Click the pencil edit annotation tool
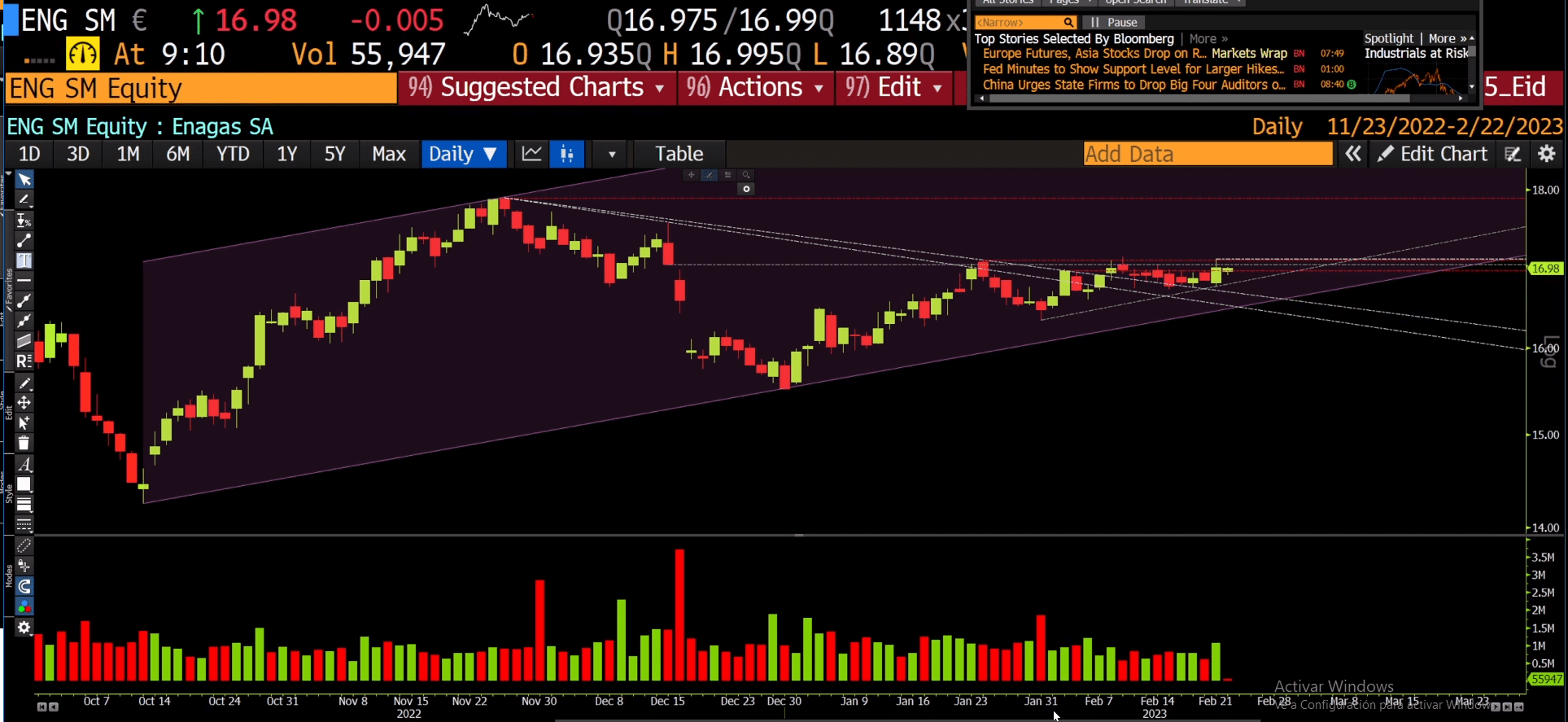The image size is (1568, 722). (x=24, y=383)
